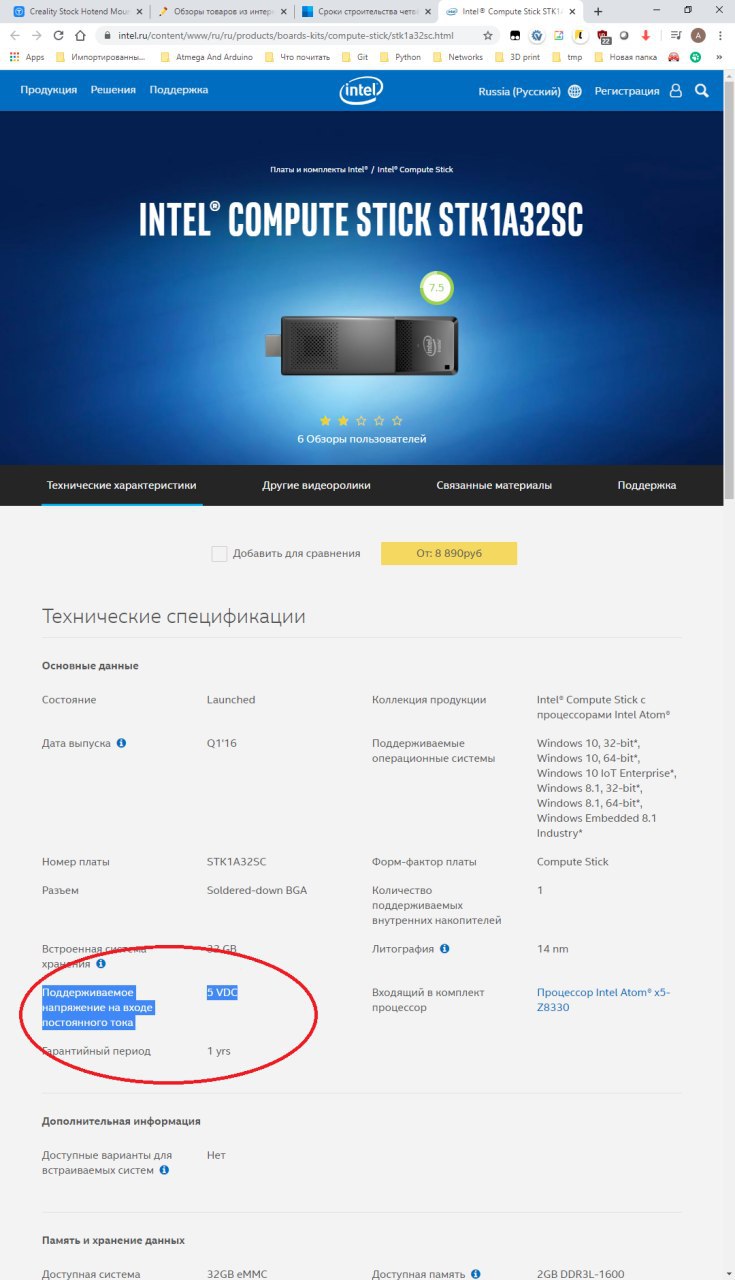The width and height of the screenshot is (735, 1280).
Task: Open the Apps grid in bookmarks bar
Action: (26, 57)
